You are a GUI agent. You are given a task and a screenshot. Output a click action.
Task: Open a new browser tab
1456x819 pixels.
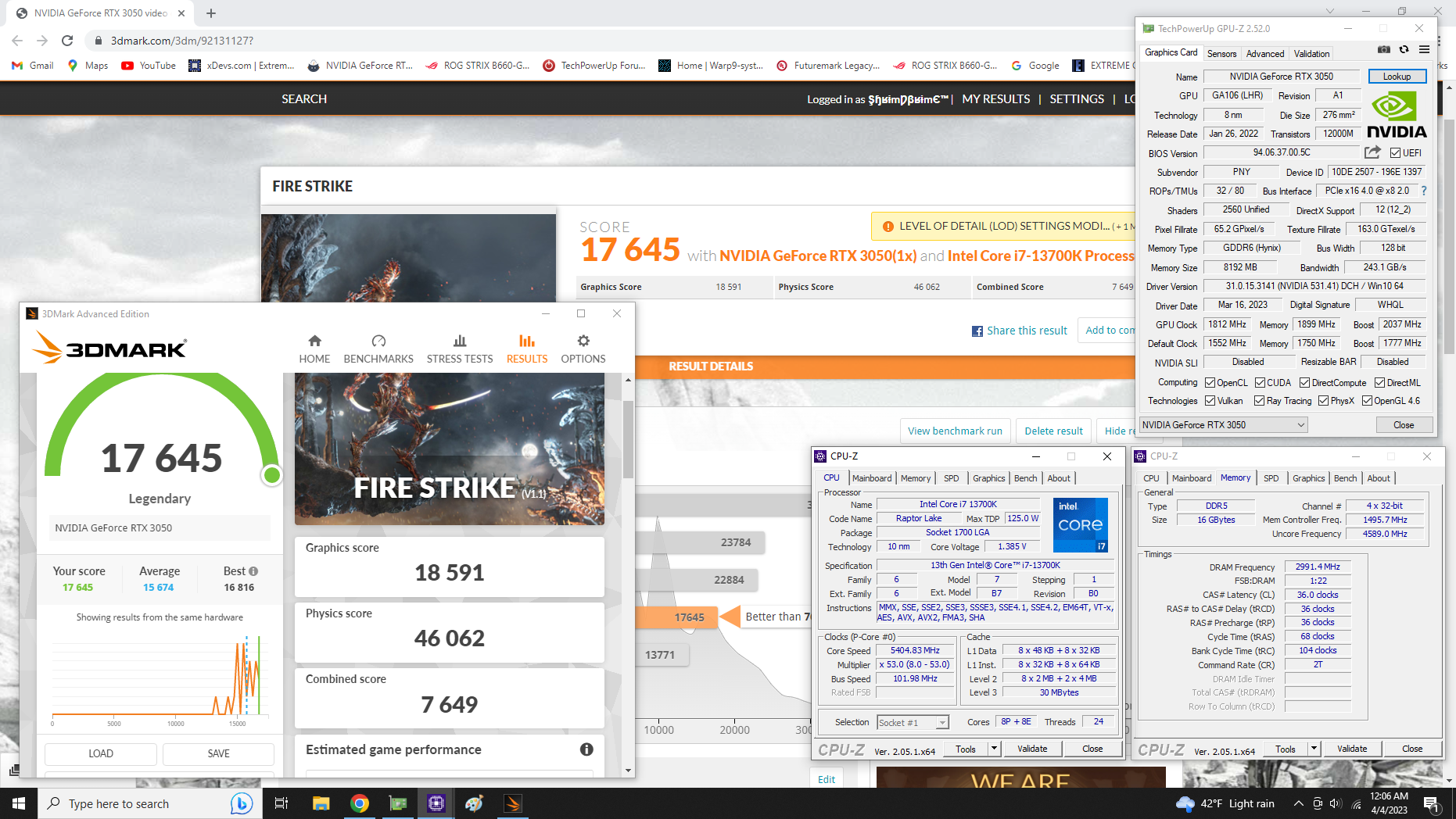click(x=211, y=13)
